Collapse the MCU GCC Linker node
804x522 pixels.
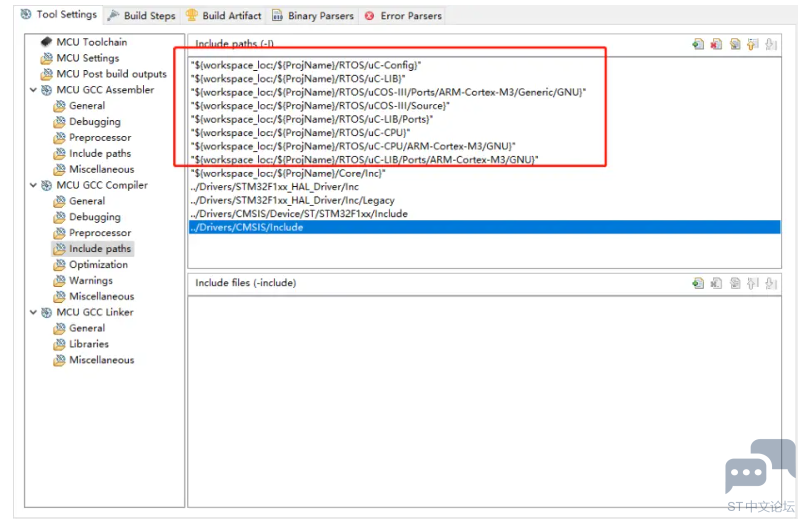tap(33, 312)
